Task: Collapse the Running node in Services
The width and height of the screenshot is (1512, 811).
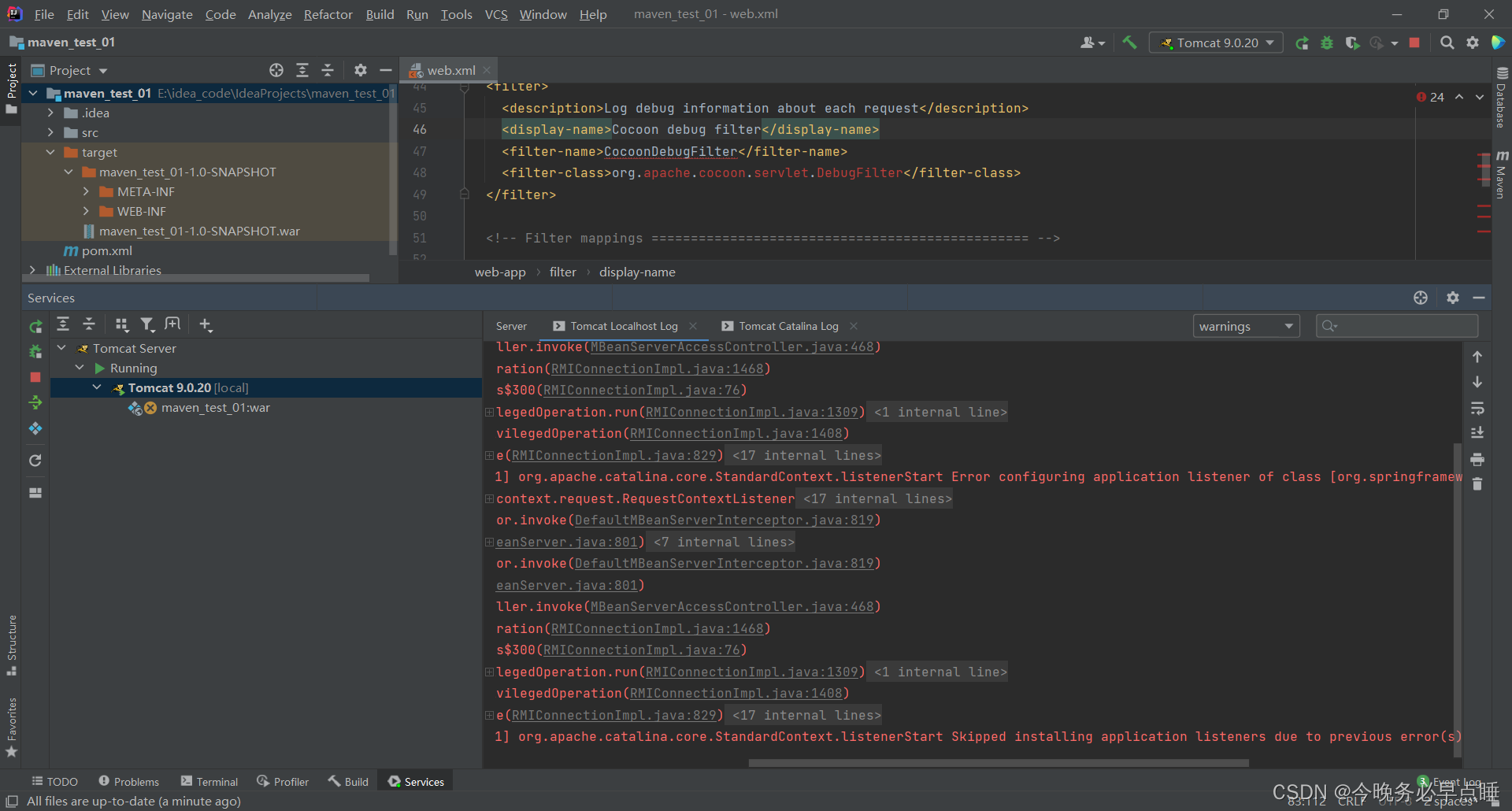Action: (x=80, y=368)
